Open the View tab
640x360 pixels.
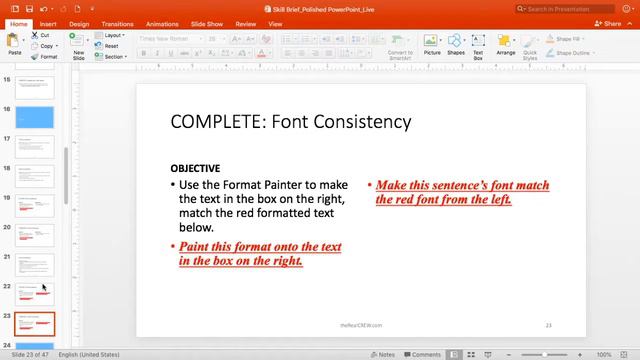pos(275,24)
